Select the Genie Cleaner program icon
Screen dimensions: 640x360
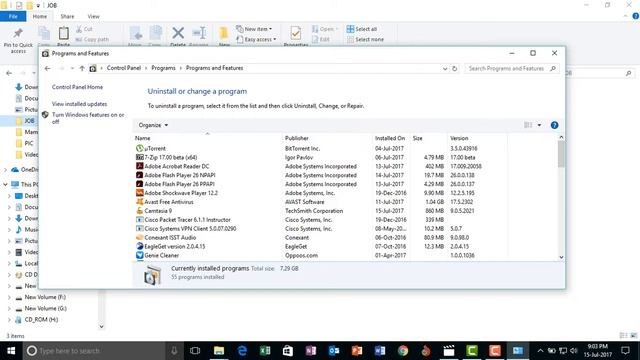140,255
